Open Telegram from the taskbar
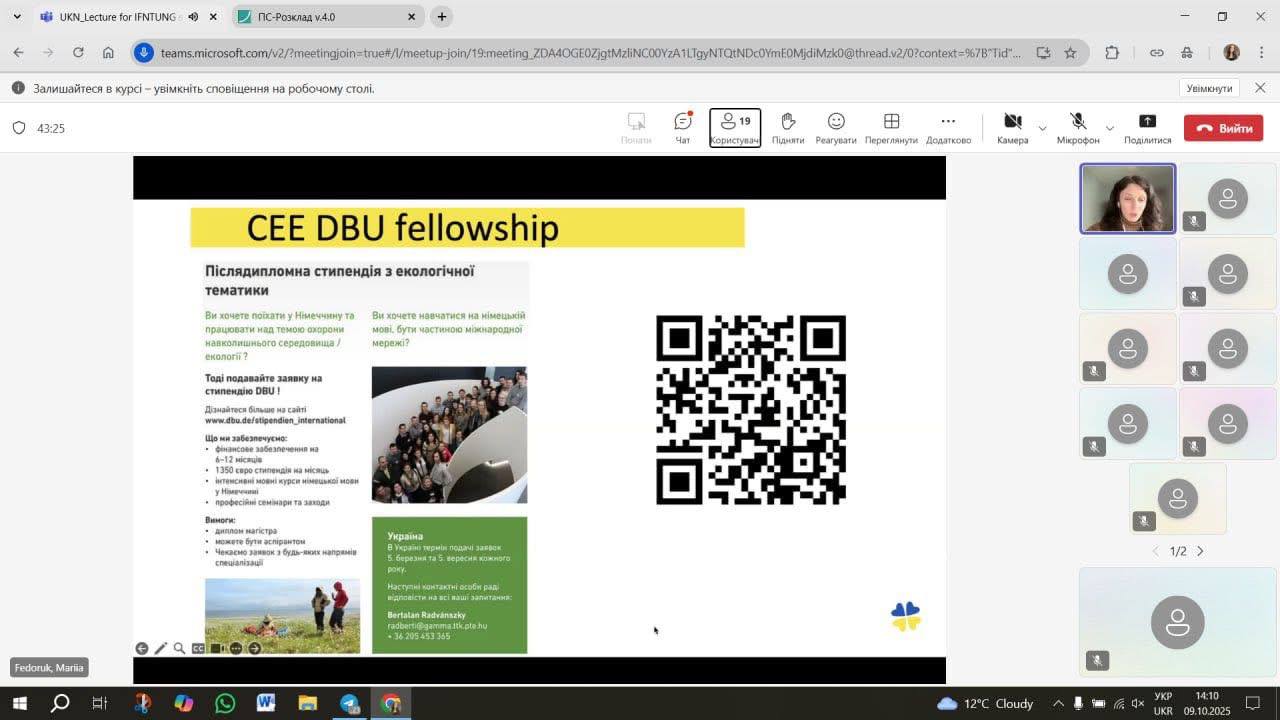 click(x=349, y=703)
